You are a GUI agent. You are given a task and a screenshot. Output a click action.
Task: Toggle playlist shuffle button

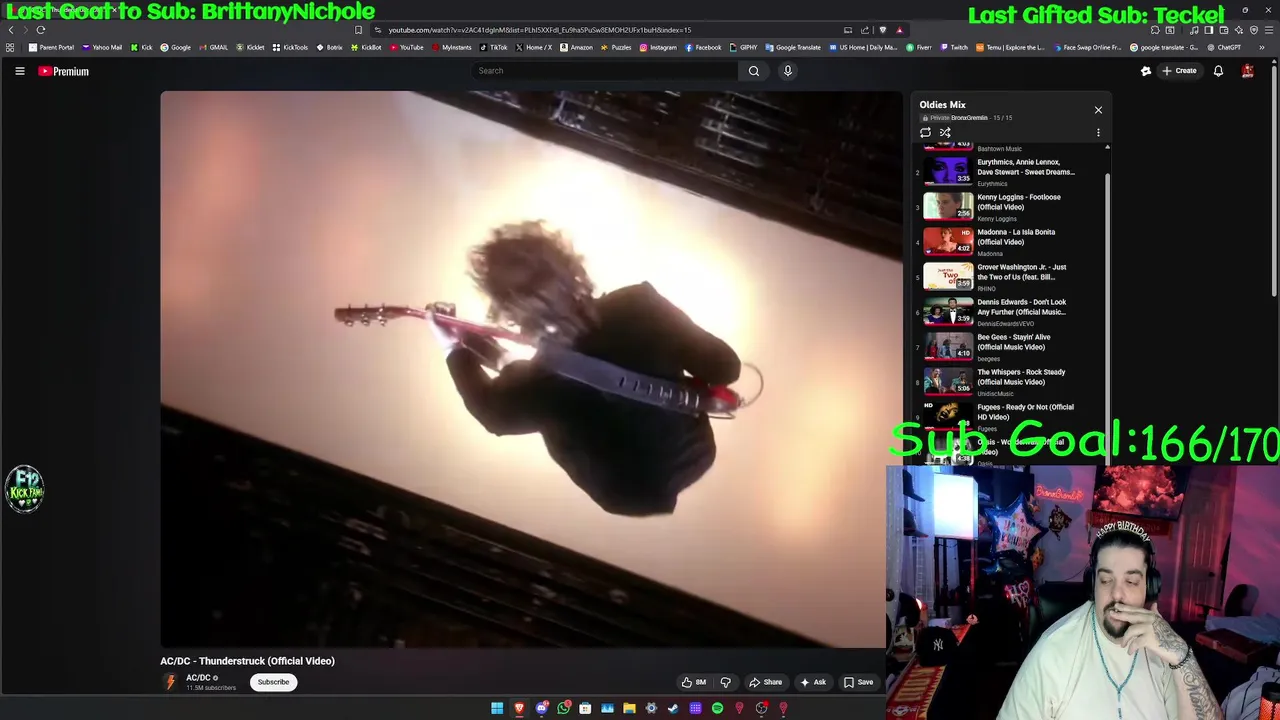pyautogui.click(x=945, y=132)
